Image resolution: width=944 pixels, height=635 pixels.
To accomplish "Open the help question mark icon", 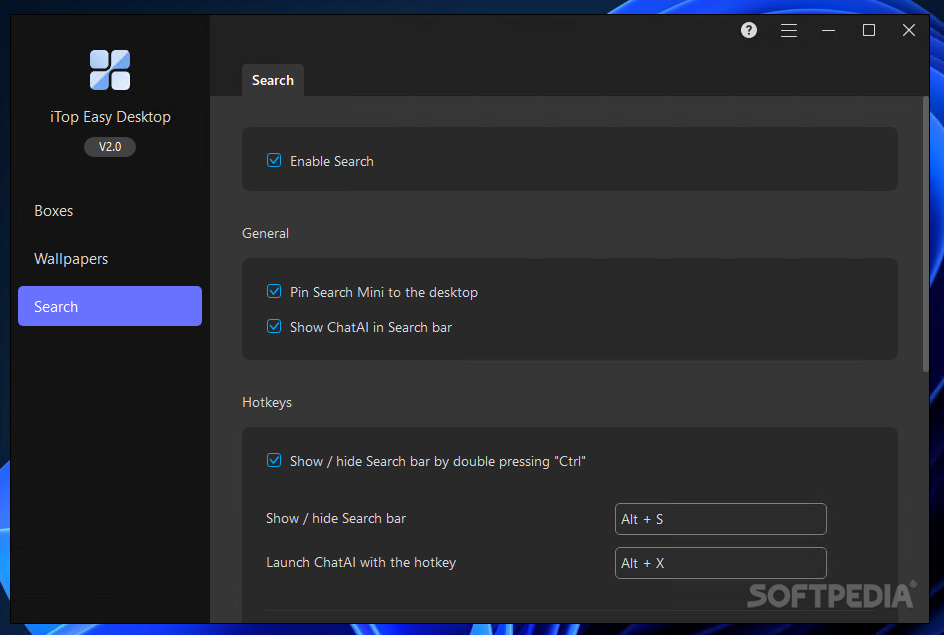I will (748, 30).
